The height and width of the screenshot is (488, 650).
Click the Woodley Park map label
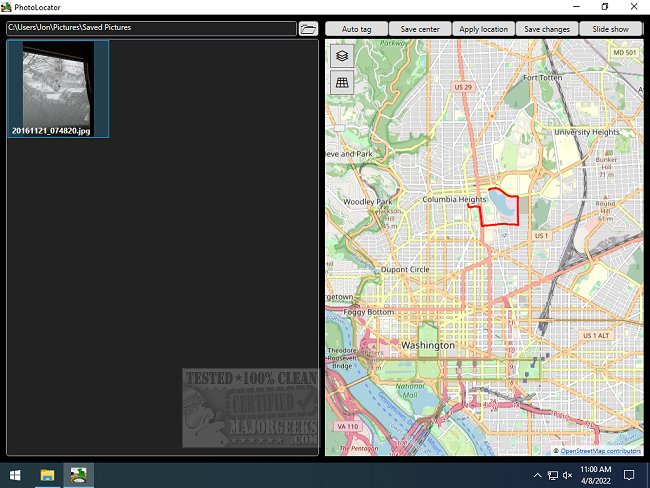click(x=368, y=202)
